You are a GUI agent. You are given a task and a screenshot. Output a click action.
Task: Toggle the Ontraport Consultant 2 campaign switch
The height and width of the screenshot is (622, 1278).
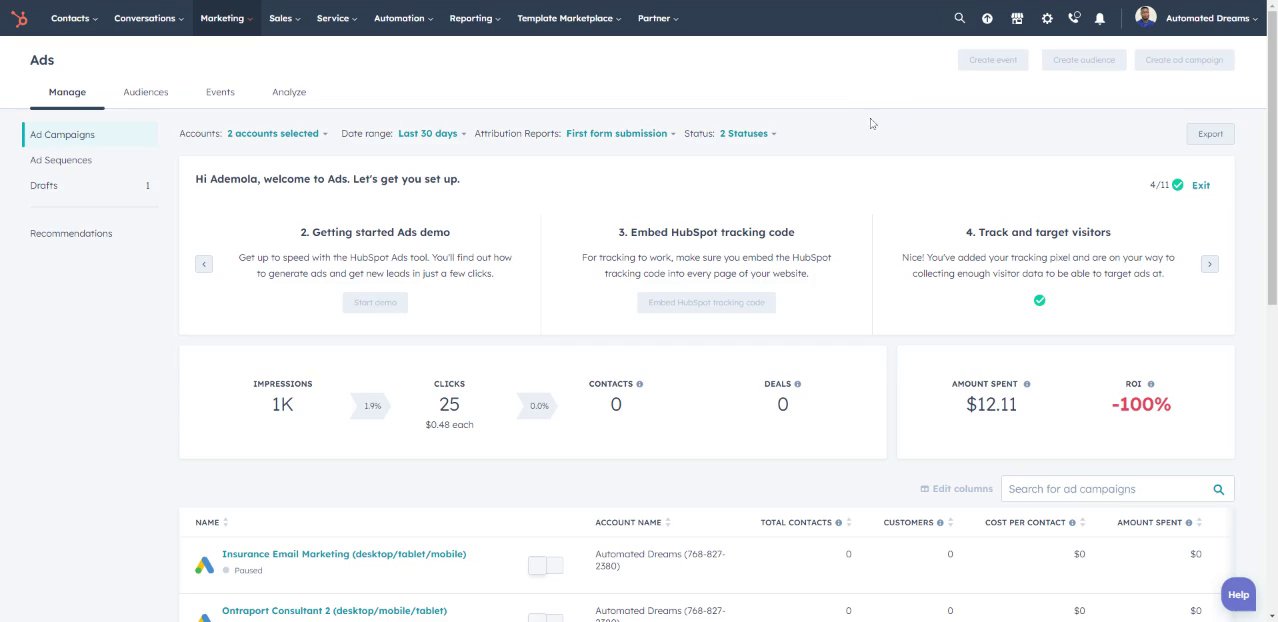point(546,617)
